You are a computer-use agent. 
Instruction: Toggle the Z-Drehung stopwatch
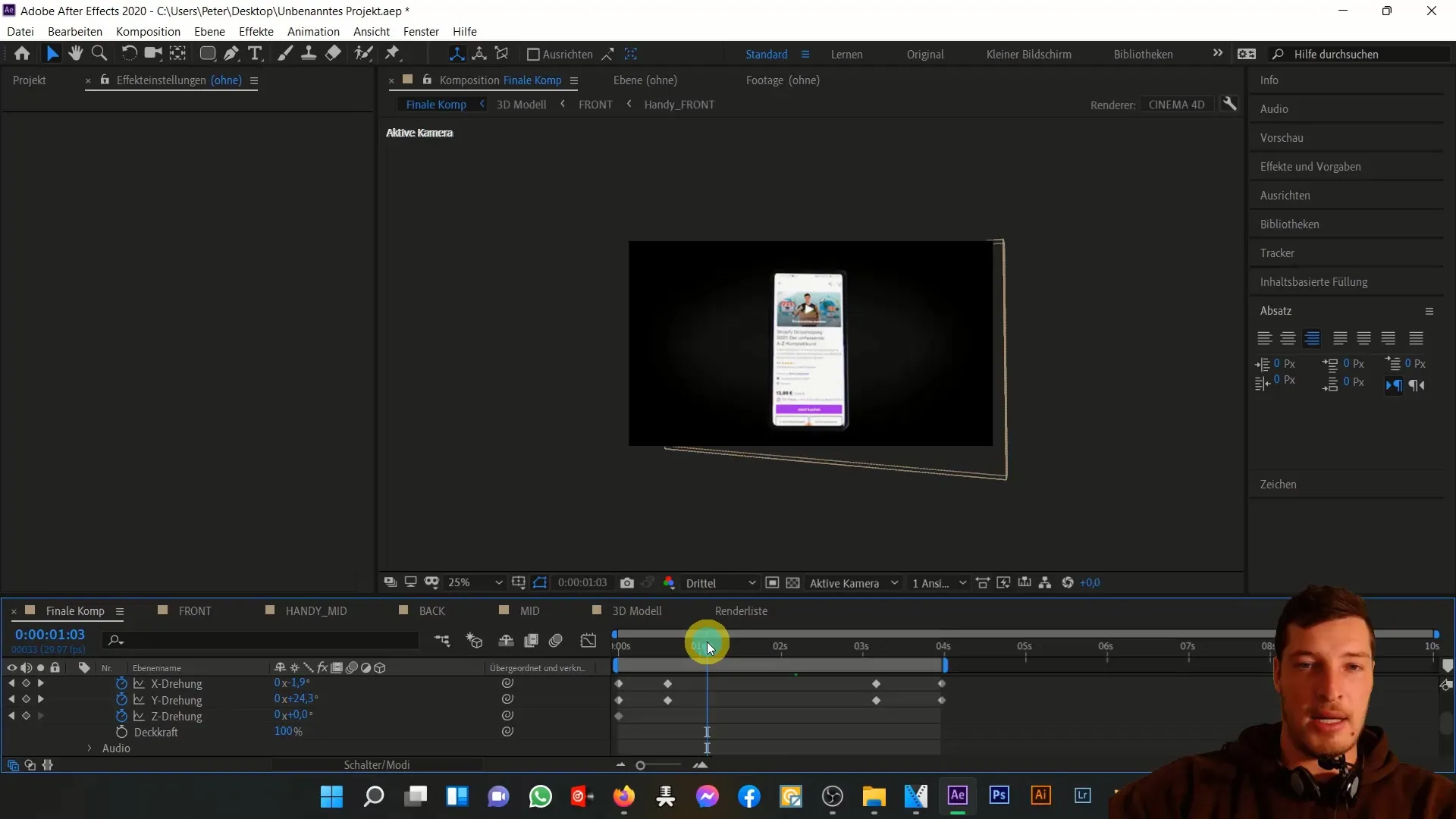point(121,716)
